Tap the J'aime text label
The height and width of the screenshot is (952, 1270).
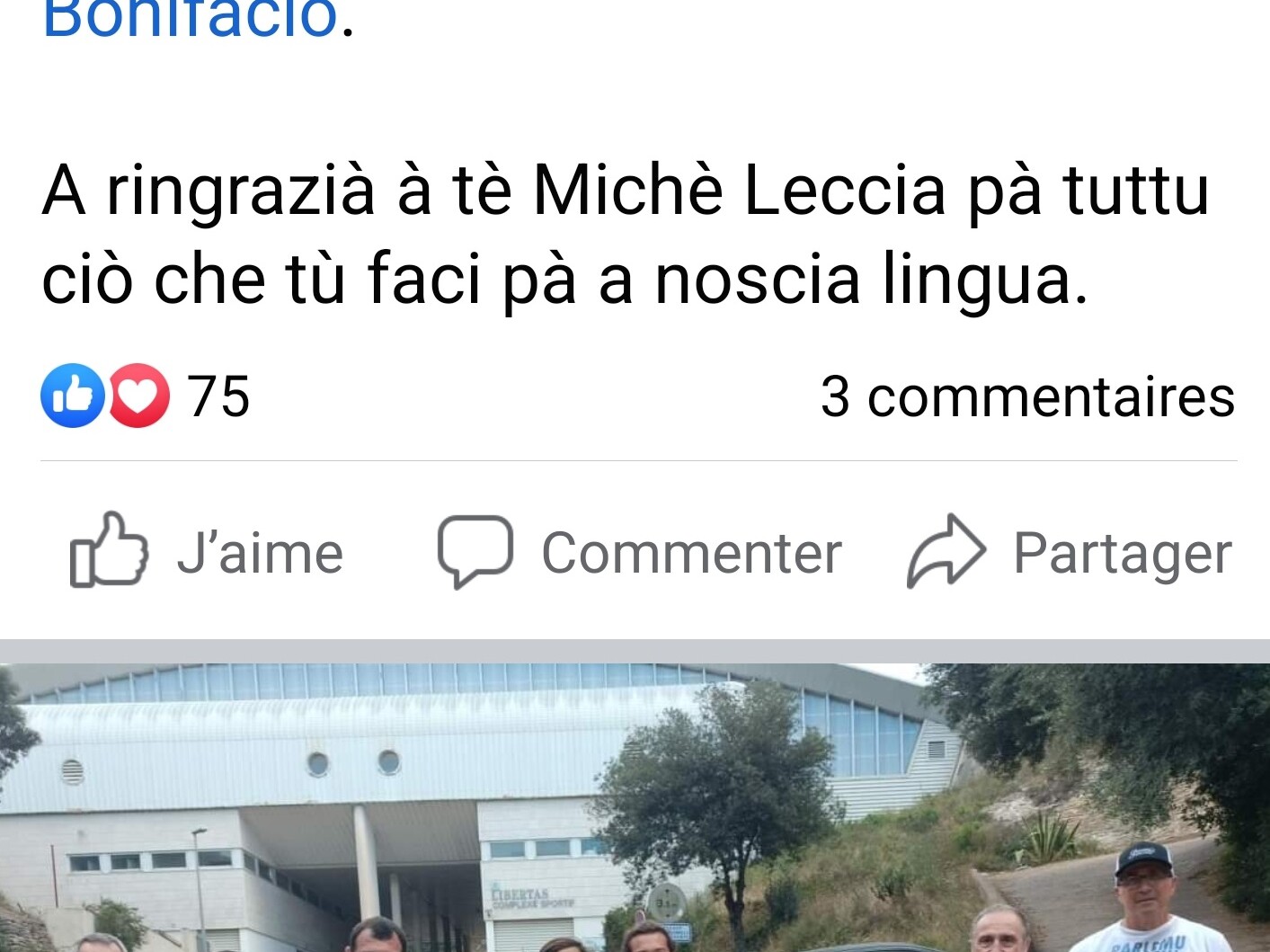click(x=260, y=553)
